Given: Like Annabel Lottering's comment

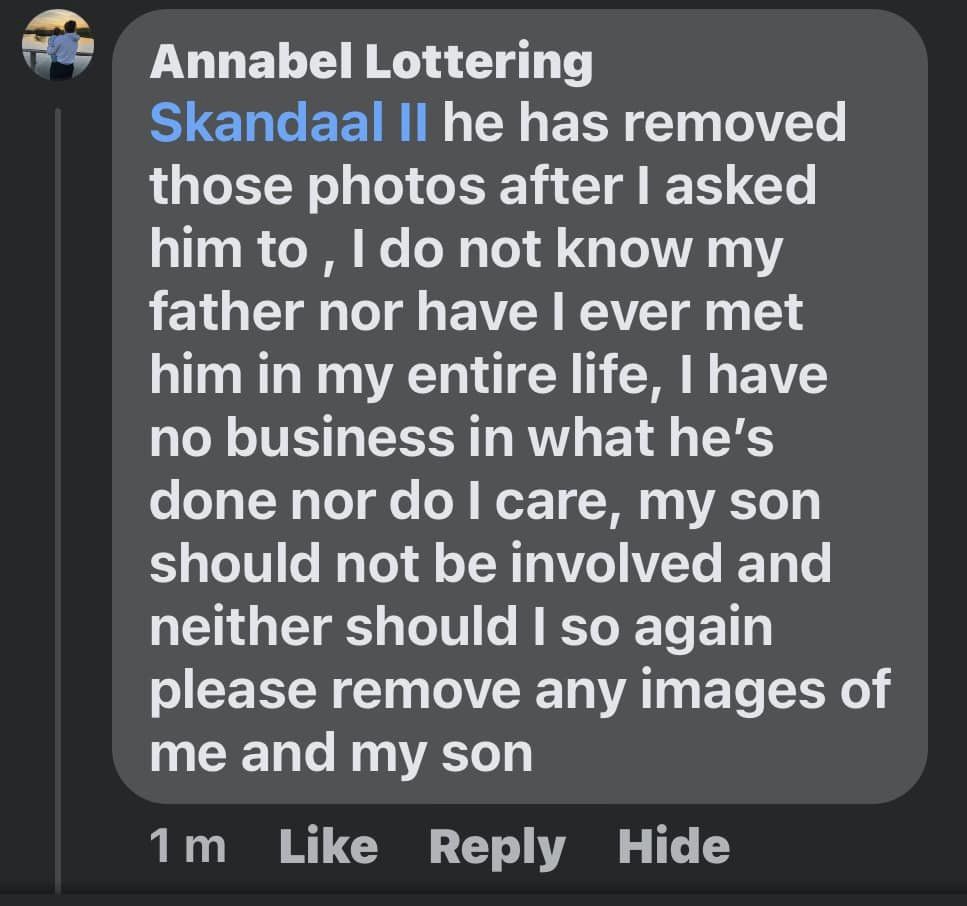Looking at the screenshot, I should 328,847.
